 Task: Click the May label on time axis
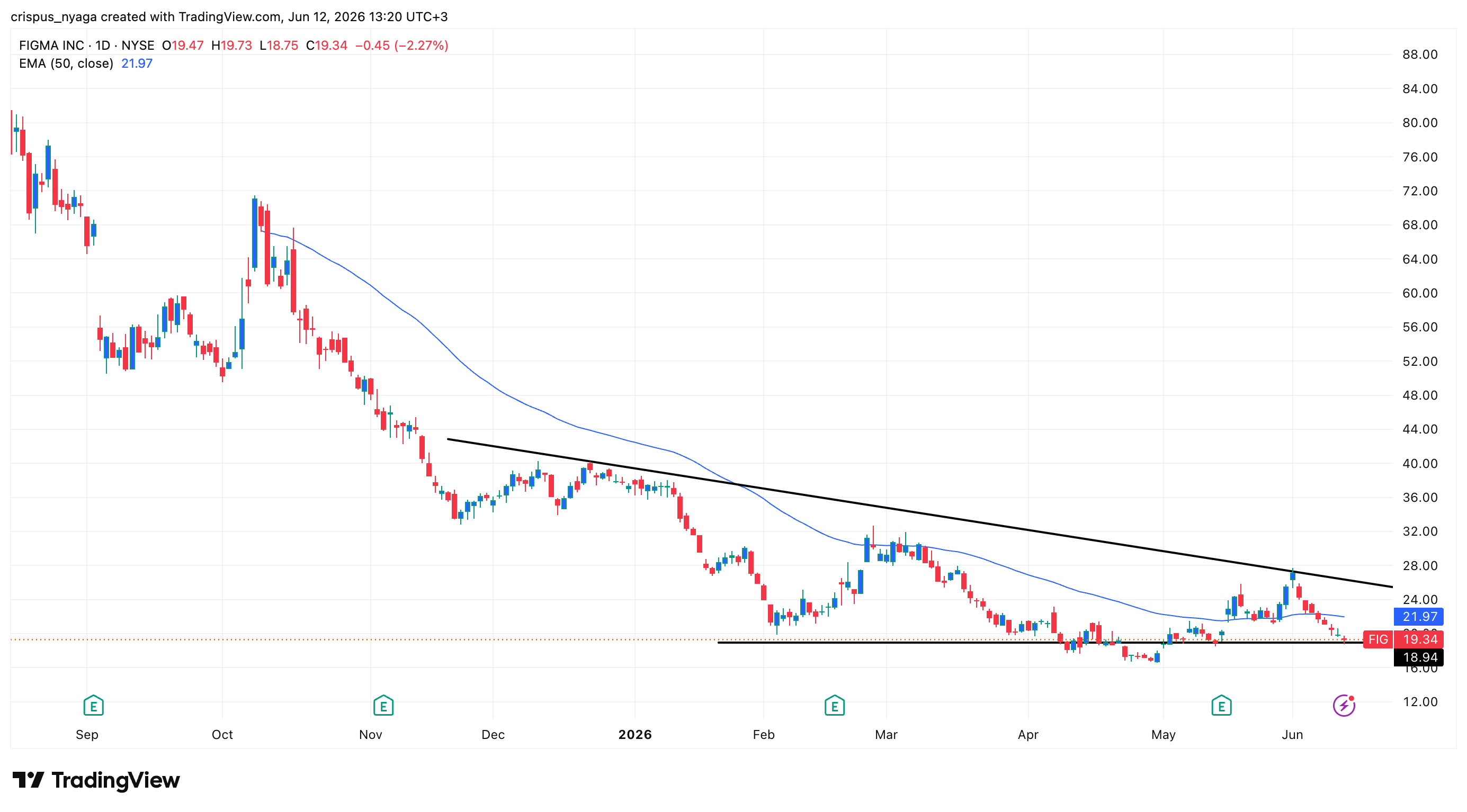1164,735
